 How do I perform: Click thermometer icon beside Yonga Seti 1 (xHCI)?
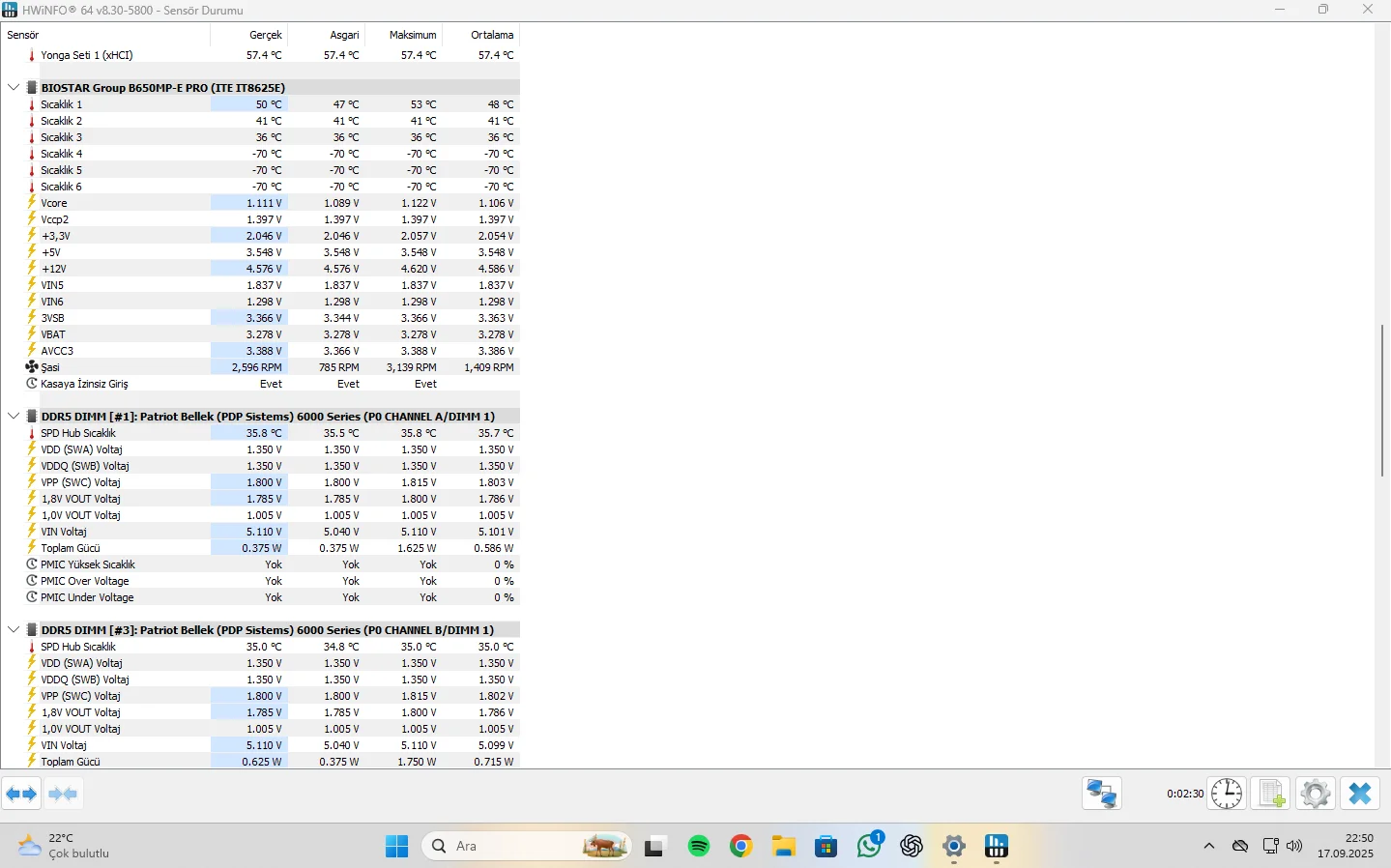point(32,55)
